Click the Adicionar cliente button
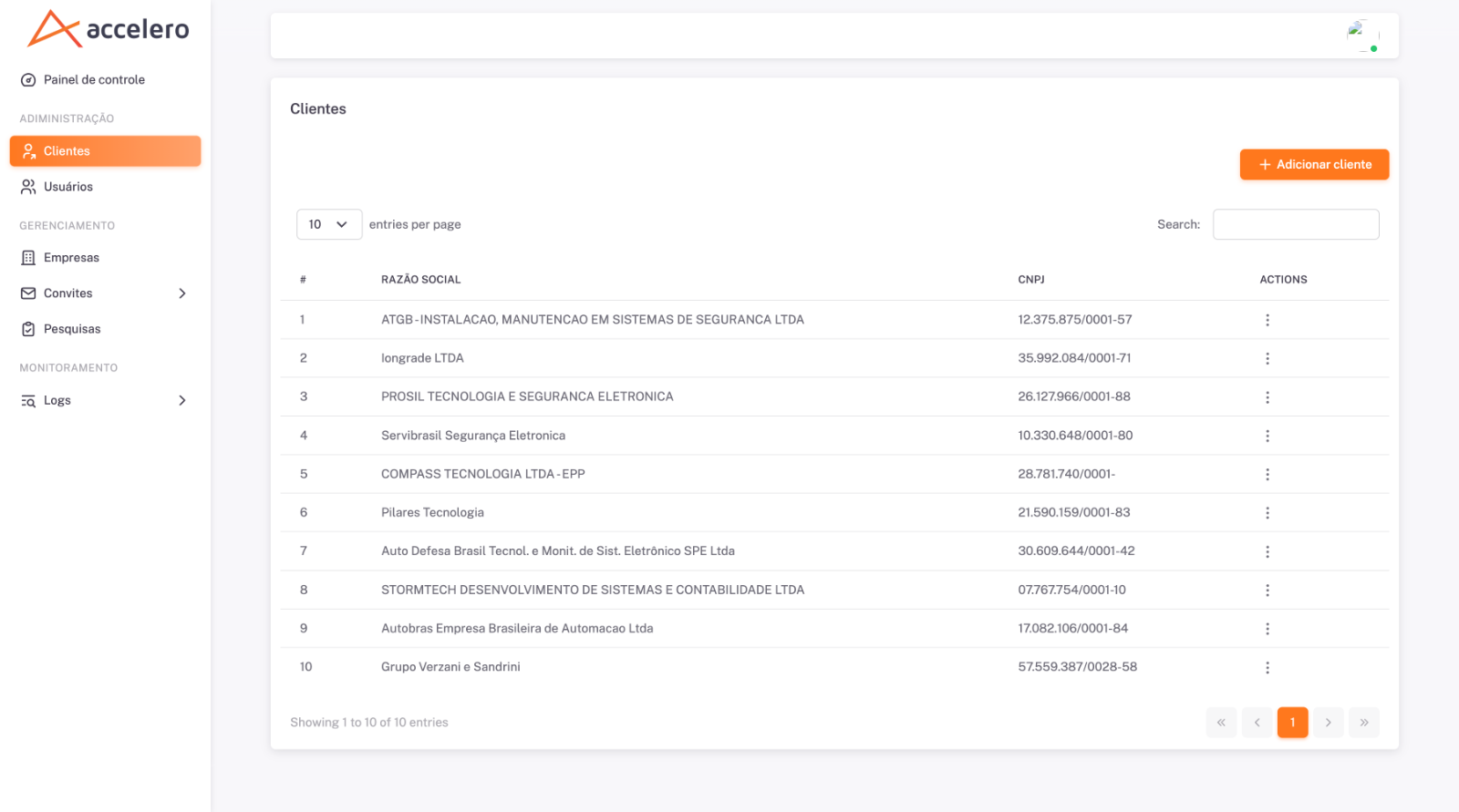 (x=1314, y=165)
